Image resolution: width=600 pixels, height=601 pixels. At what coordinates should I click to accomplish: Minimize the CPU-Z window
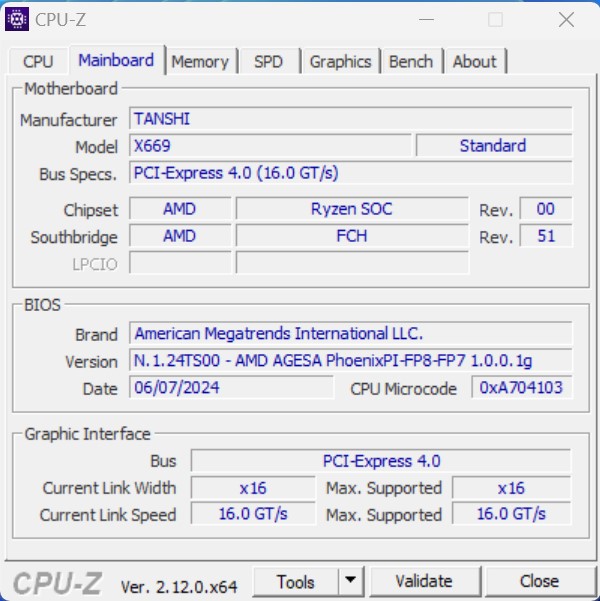426,19
